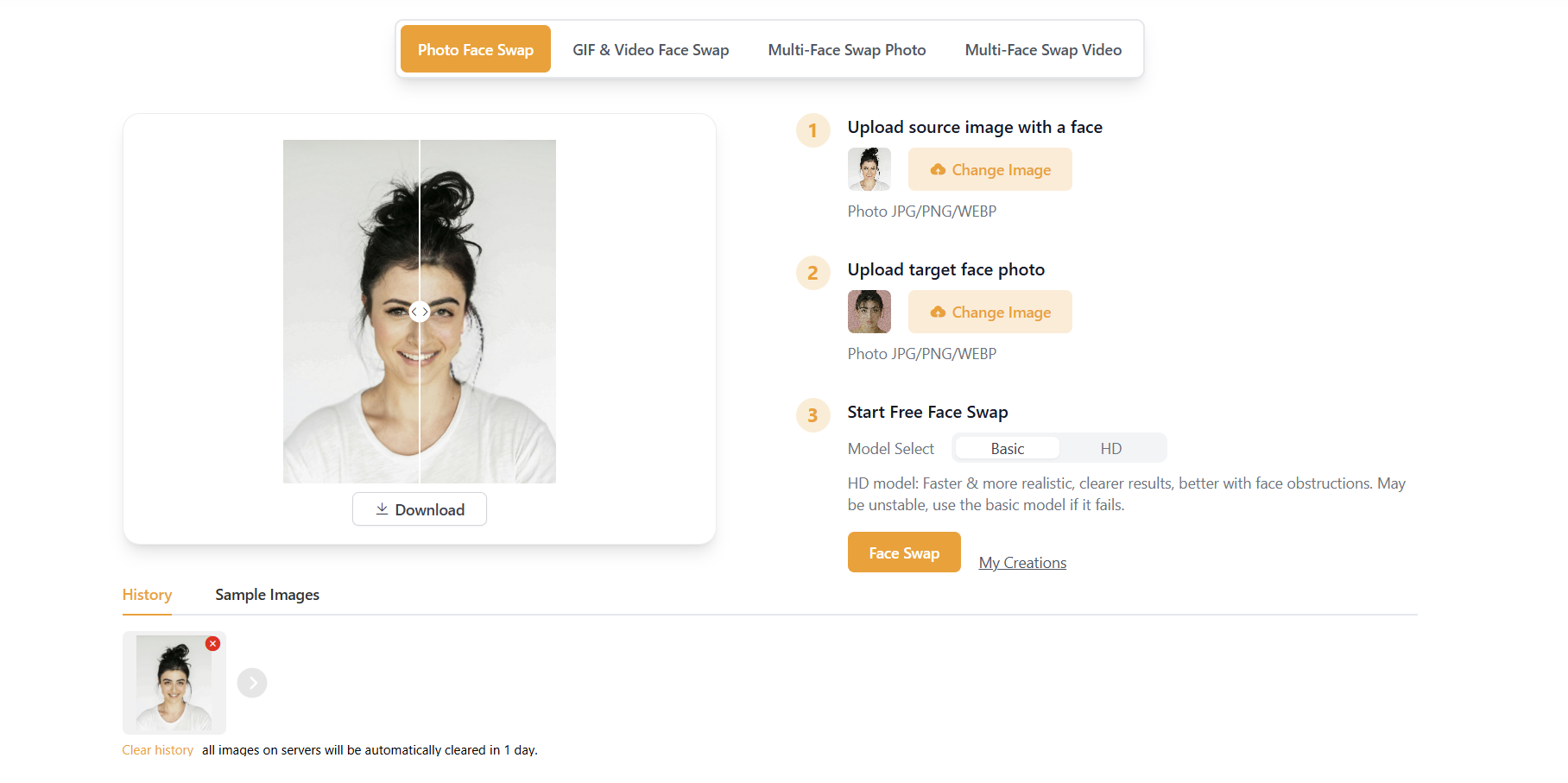Open the Photo Face Swap tab
The height and width of the screenshot is (783, 1568).
coord(476,49)
